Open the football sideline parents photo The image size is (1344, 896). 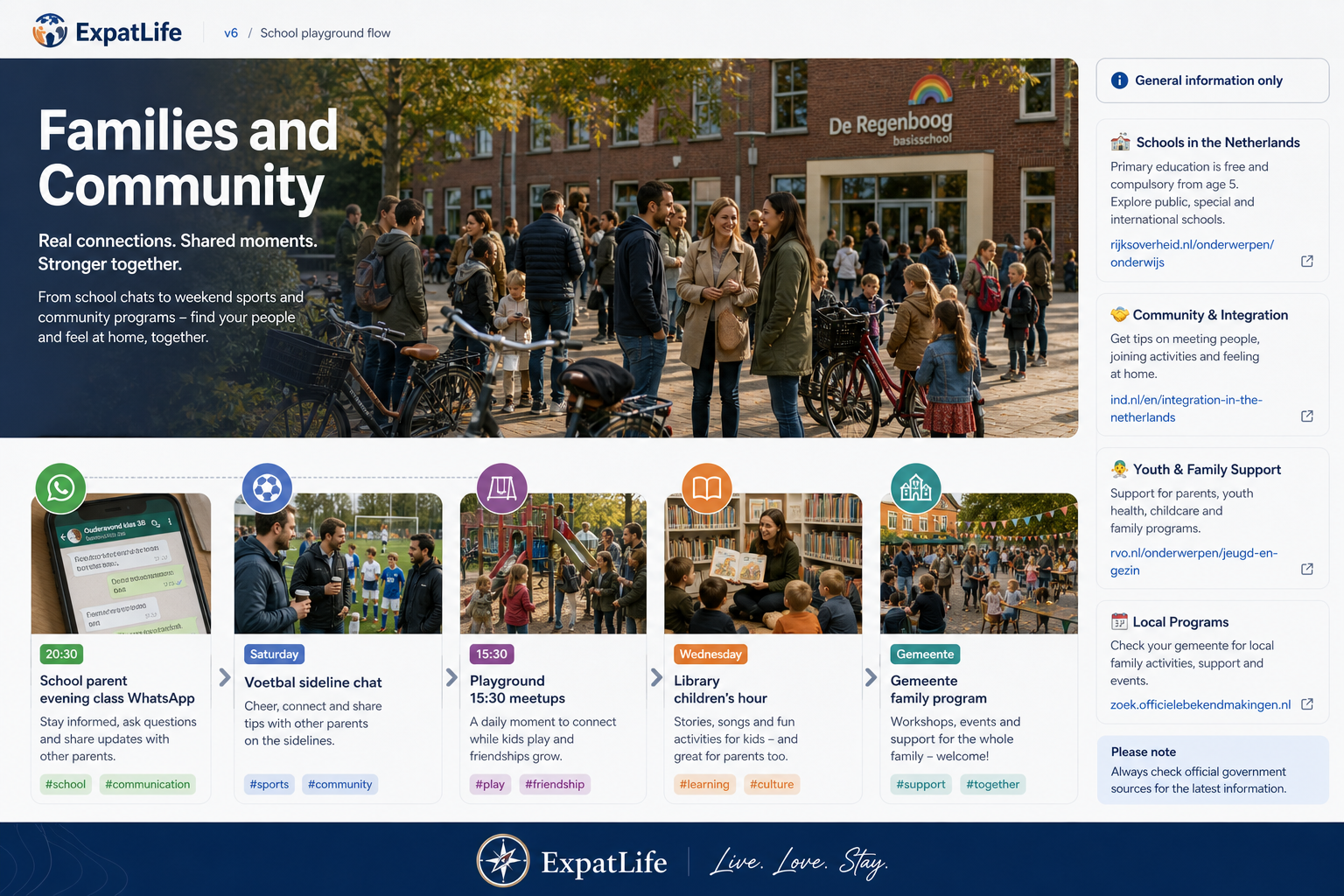click(x=339, y=563)
